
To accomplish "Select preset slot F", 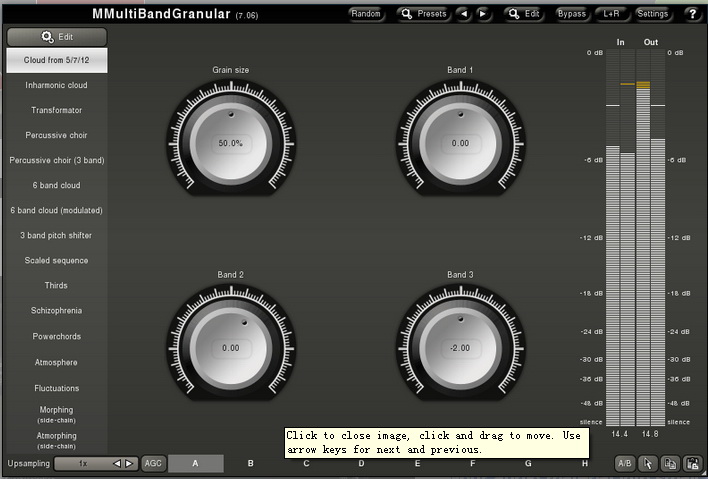I will (473, 463).
